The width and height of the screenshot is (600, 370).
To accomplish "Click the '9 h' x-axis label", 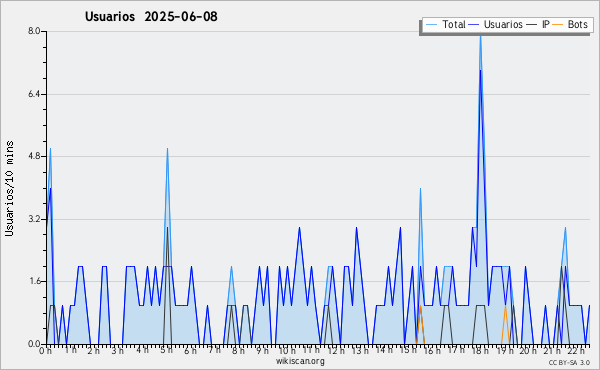I will 262,351.
